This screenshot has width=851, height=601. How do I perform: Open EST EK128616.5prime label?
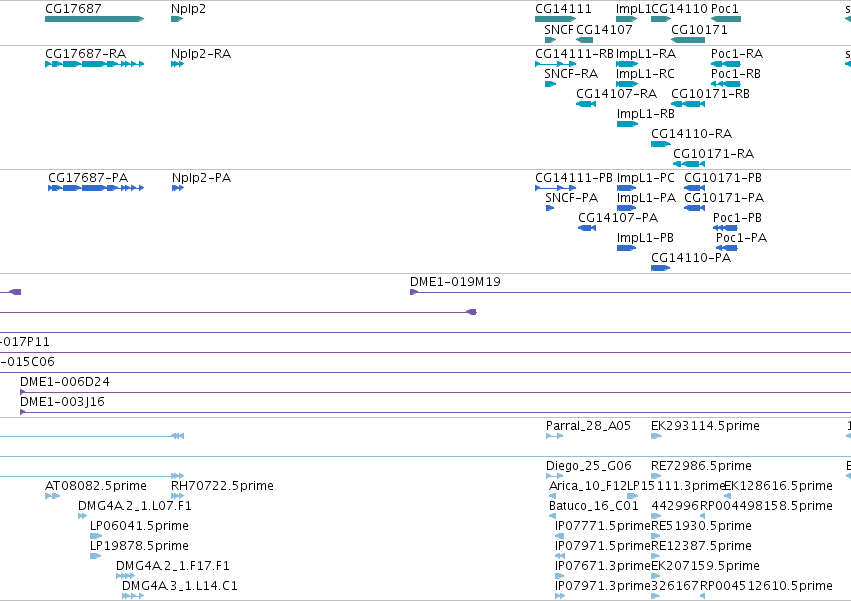coord(778,486)
